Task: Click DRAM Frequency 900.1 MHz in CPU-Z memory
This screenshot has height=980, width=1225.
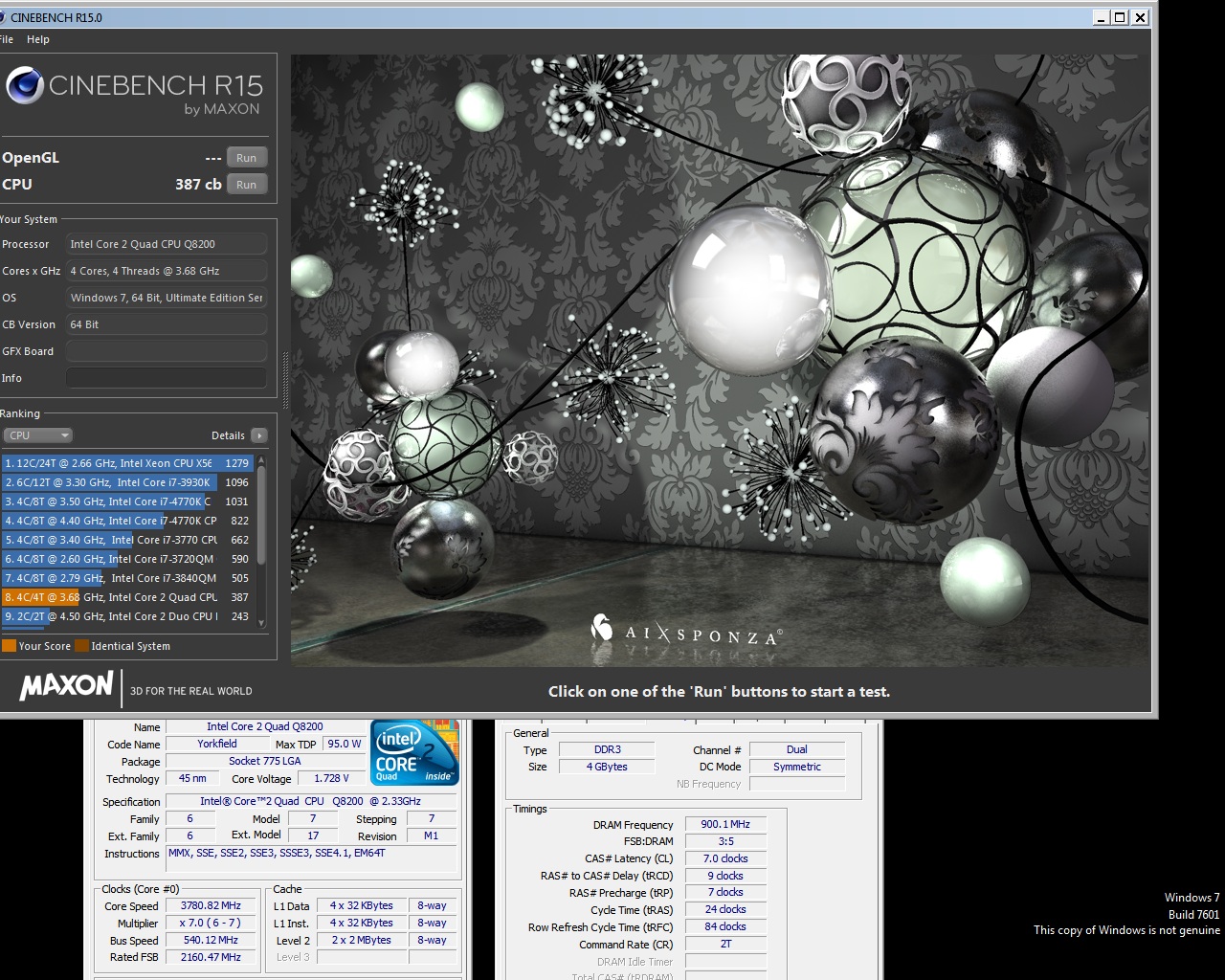Action: point(725,824)
